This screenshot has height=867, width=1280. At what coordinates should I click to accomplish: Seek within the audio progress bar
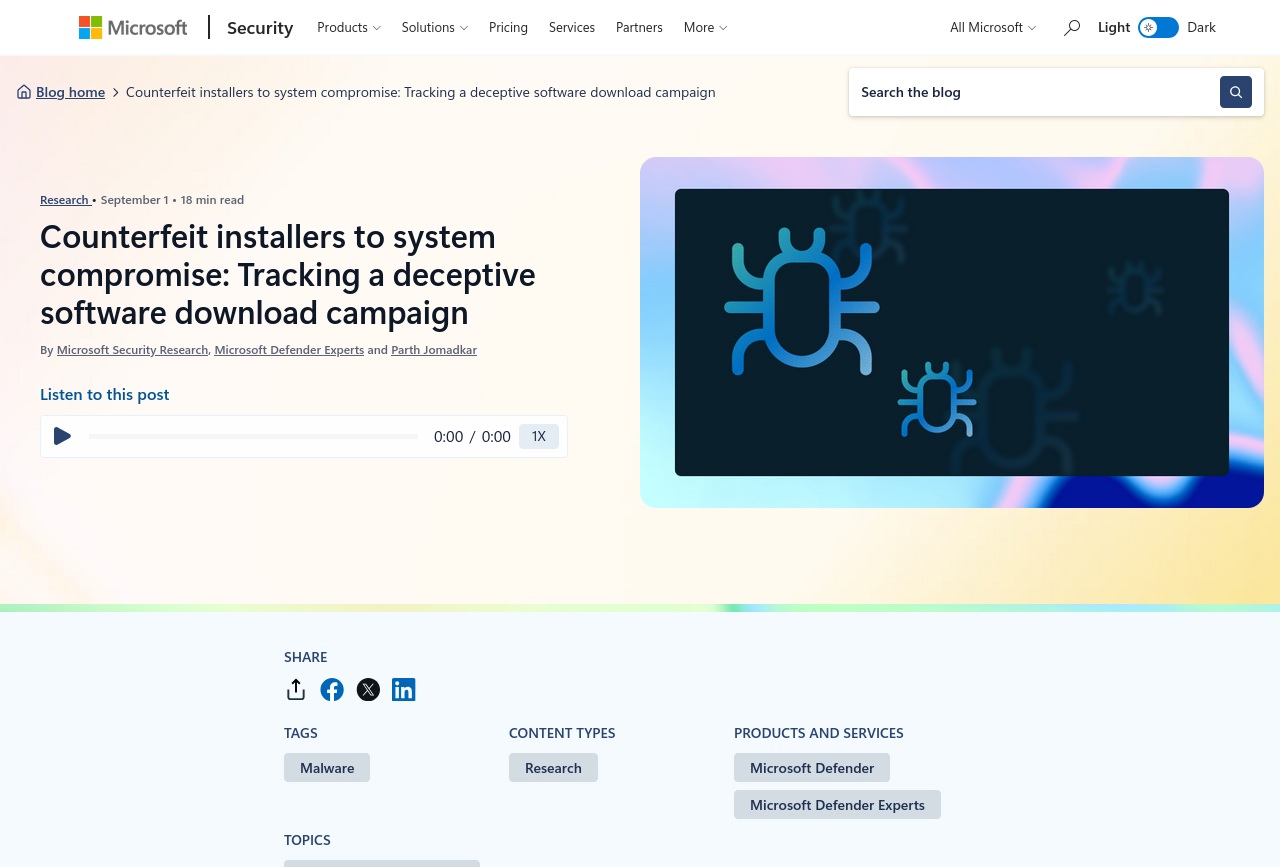point(253,436)
